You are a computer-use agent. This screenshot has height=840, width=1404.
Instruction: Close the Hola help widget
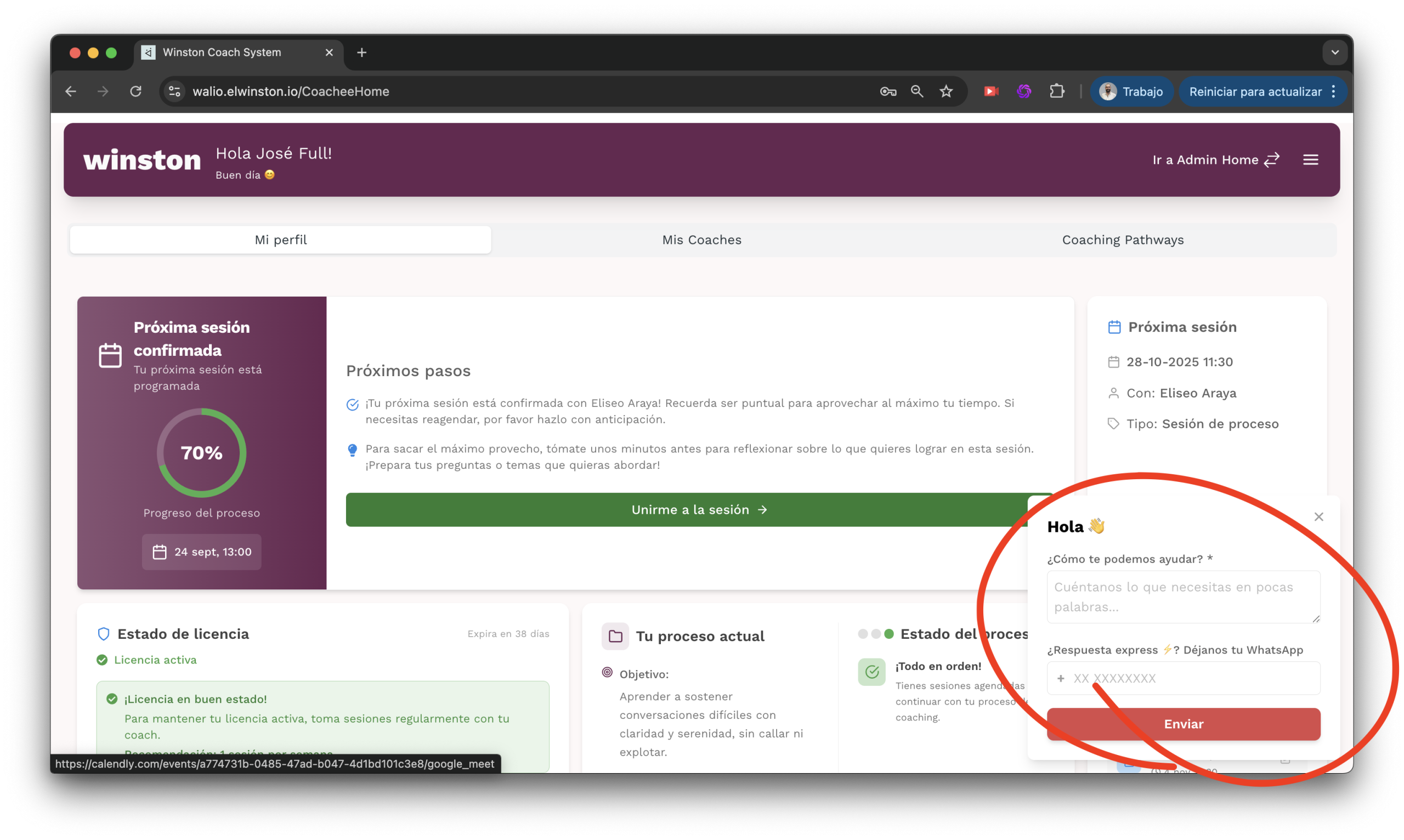[x=1318, y=516]
